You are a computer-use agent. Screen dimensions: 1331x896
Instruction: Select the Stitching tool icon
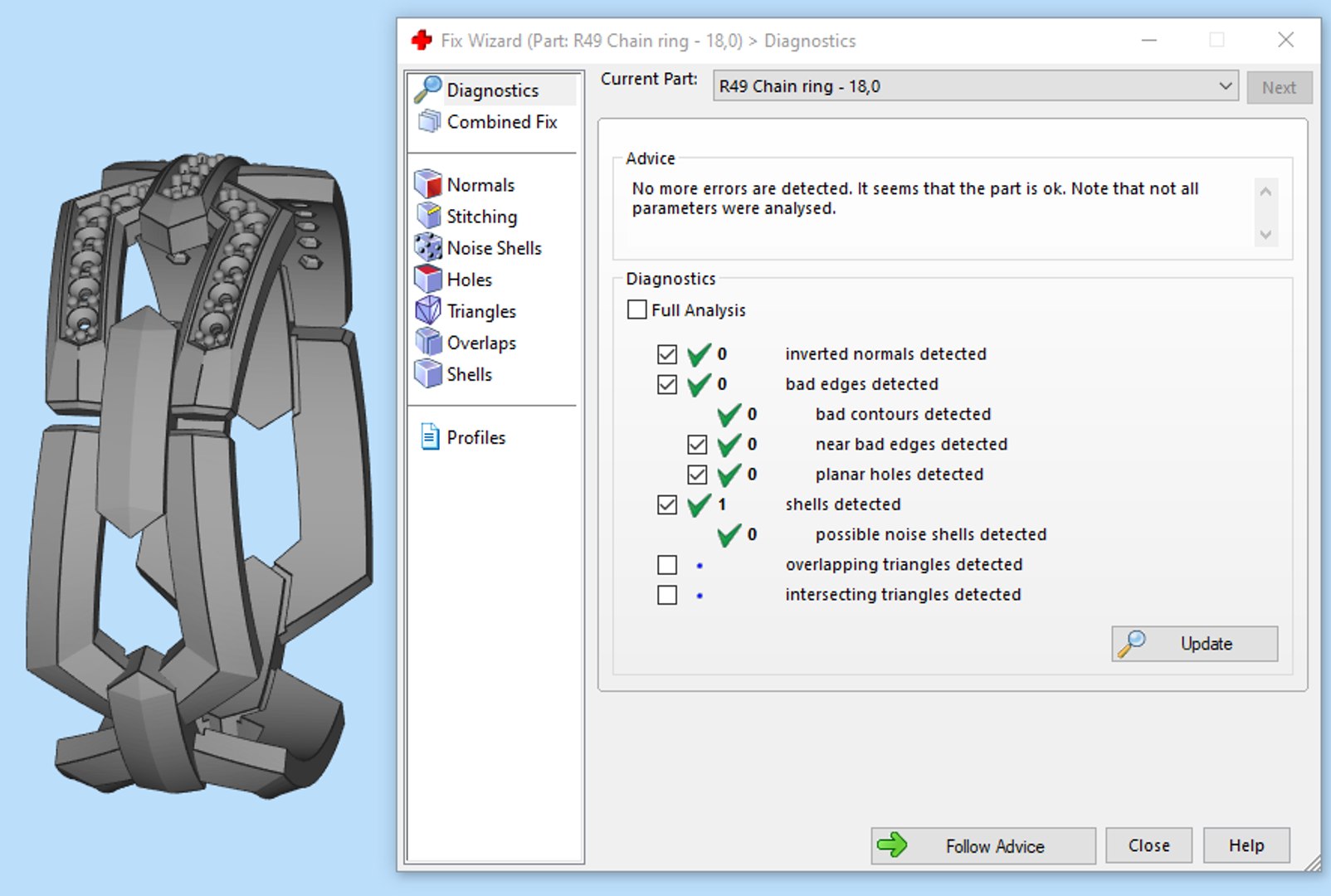coord(428,216)
